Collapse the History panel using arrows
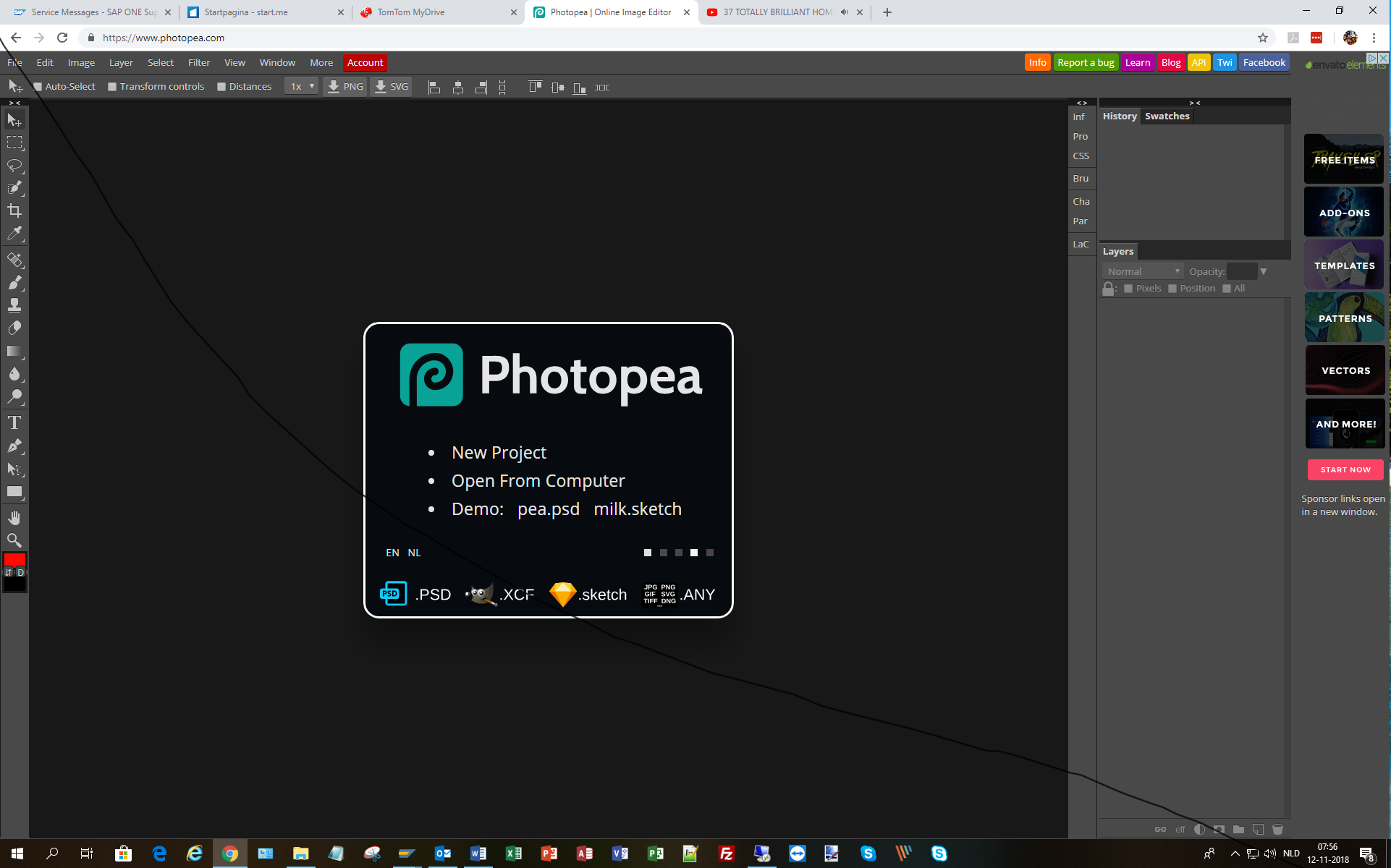The width and height of the screenshot is (1391, 868). point(1195,103)
